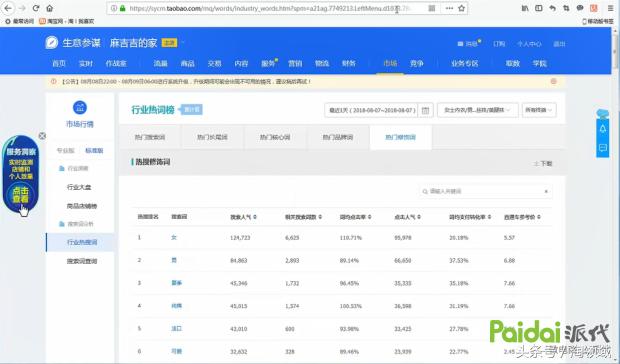The image size is (620, 364).
Task: Bookmark this page with the star icon
Action: [x=461, y=8]
